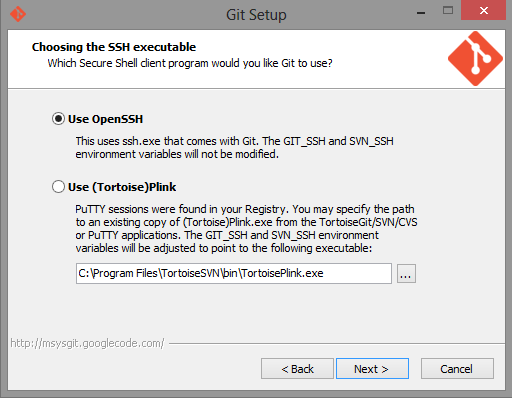Image resolution: width=512 pixels, height=398 pixels.
Task: Click the OpenSSH description about ssh.exe
Action: [x=234, y=148]
